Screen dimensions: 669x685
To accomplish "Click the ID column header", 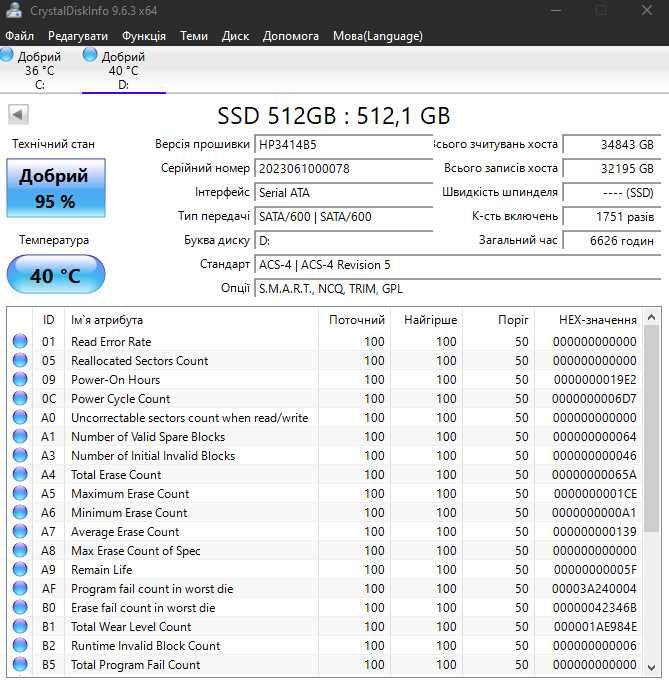I will [49, 320].
